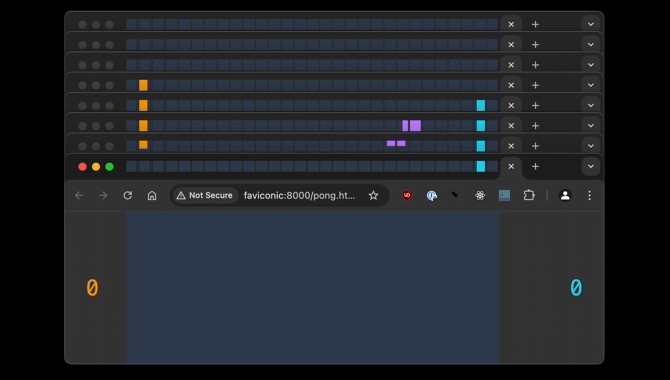Open the home page via house icon

[x=152, y=195]
